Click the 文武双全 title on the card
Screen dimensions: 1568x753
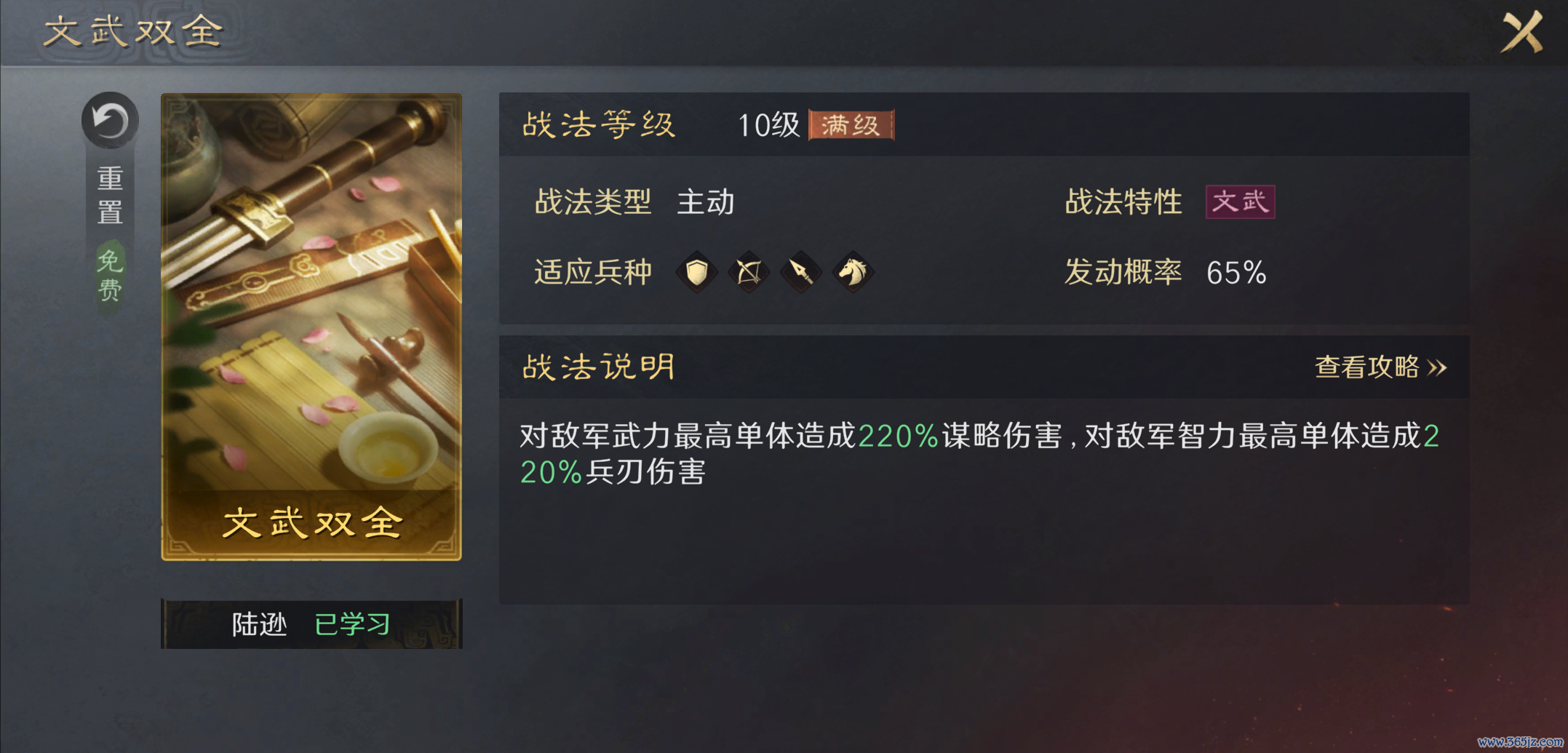pos(312,524)
